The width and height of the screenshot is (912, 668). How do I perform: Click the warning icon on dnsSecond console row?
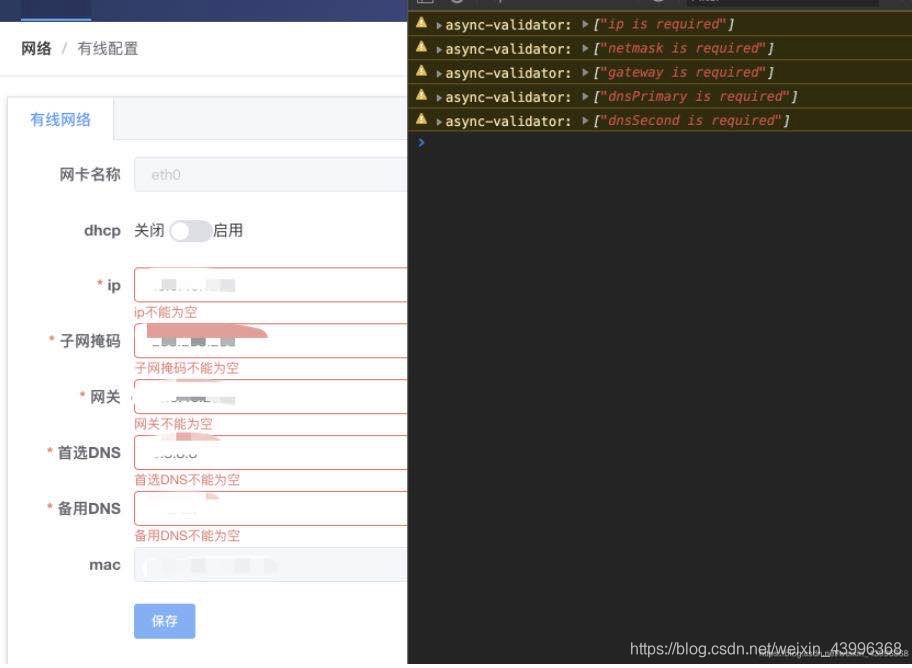pyautogui.click(x=422, y=119)
